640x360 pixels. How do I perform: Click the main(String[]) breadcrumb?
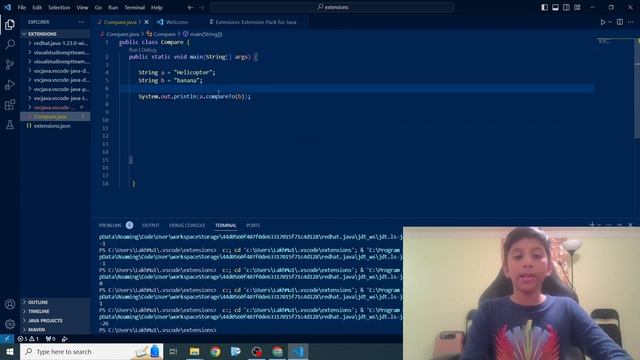203,34
